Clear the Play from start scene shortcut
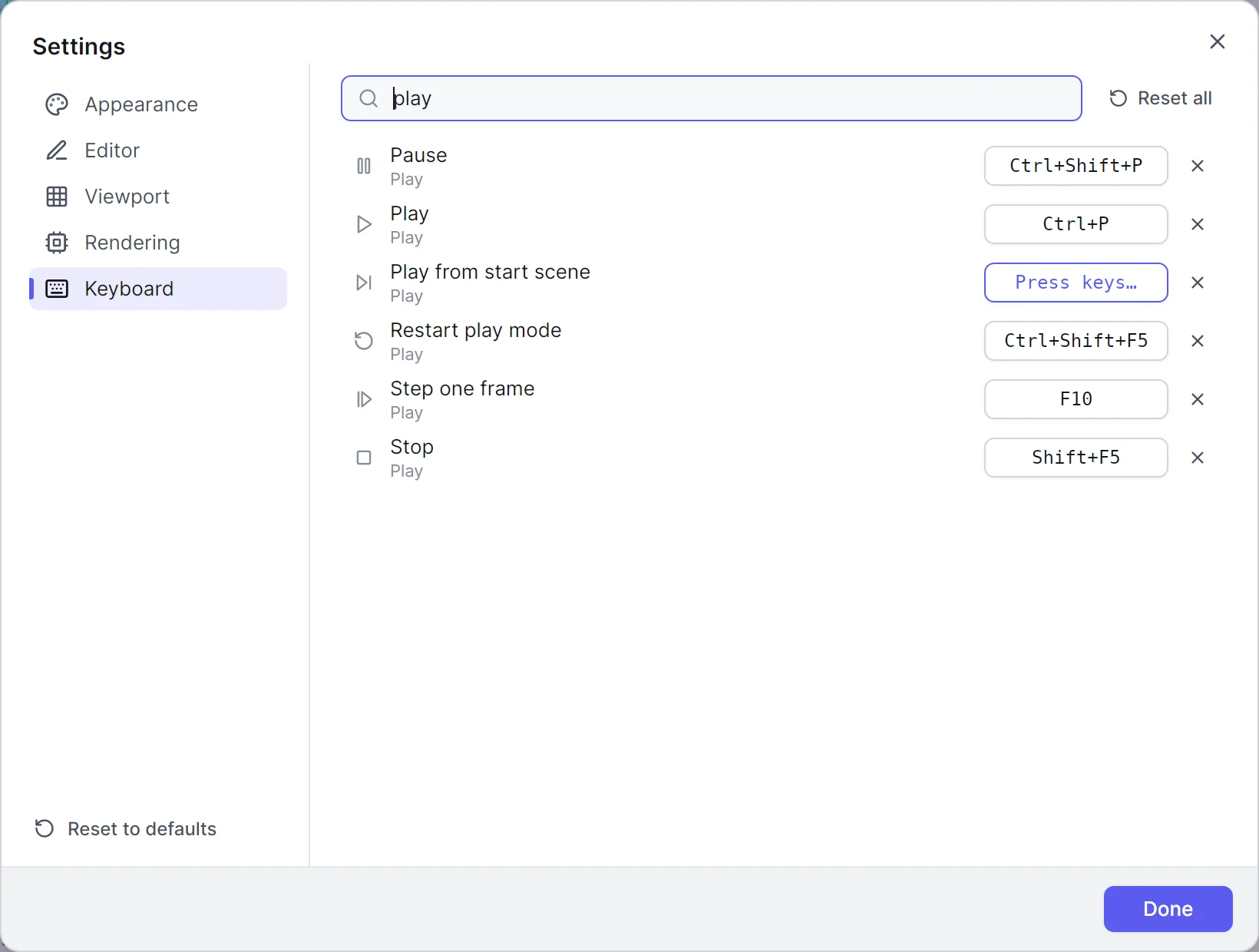Image resolution: width=1259 pixels, height=952 pixels. coord(1198,283)
